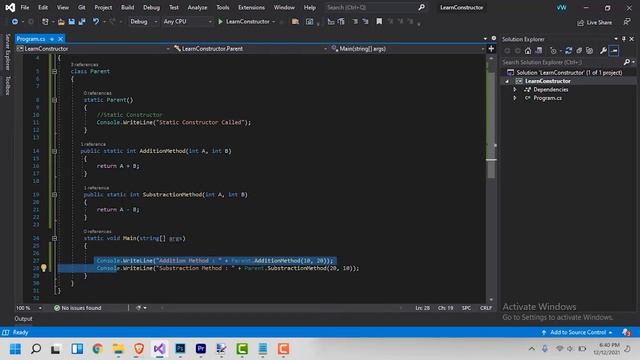
Task: Open the Analyze menu
Action: pyautogui.click(x=197, y=7)
